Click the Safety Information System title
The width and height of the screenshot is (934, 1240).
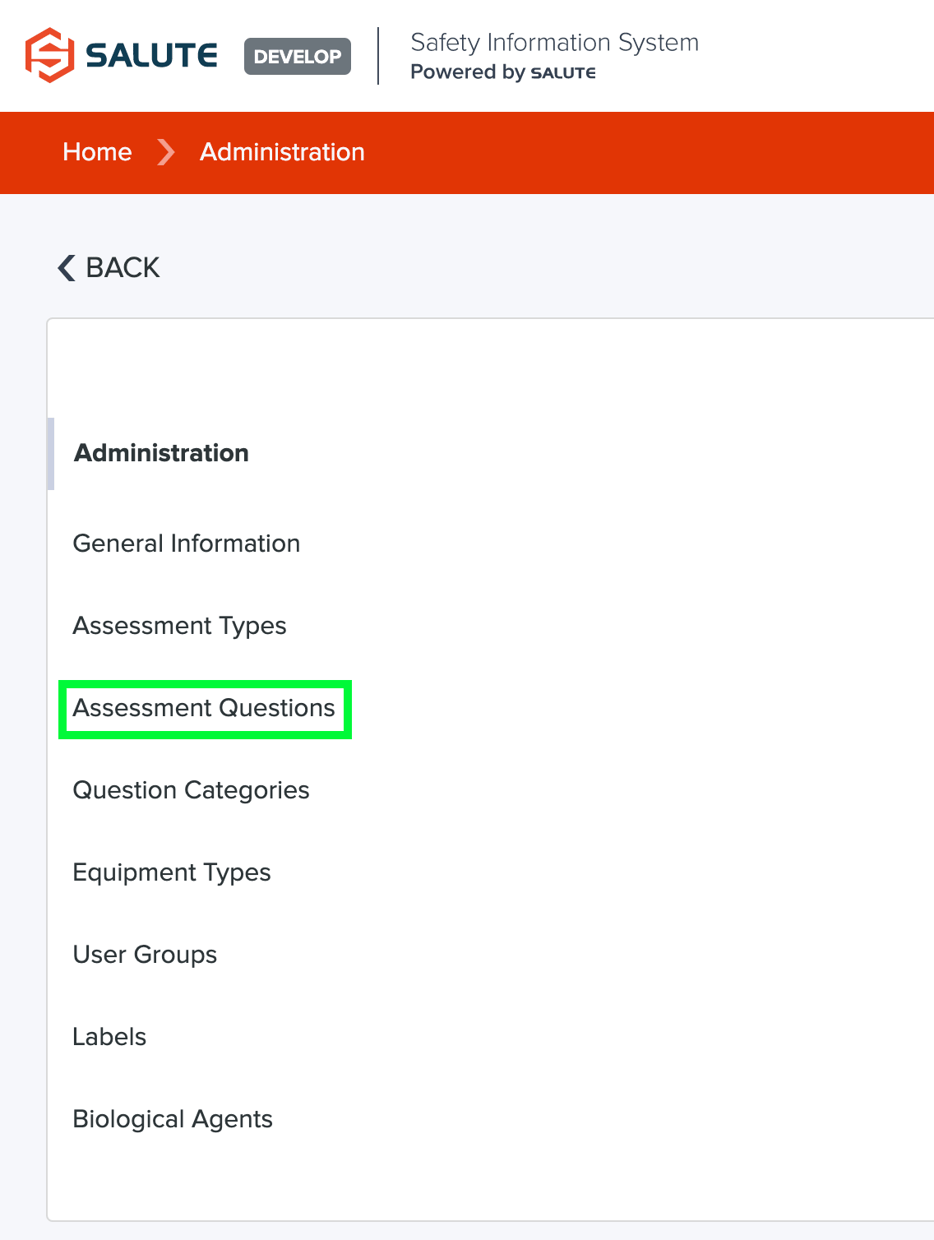(x=554, y=42)
